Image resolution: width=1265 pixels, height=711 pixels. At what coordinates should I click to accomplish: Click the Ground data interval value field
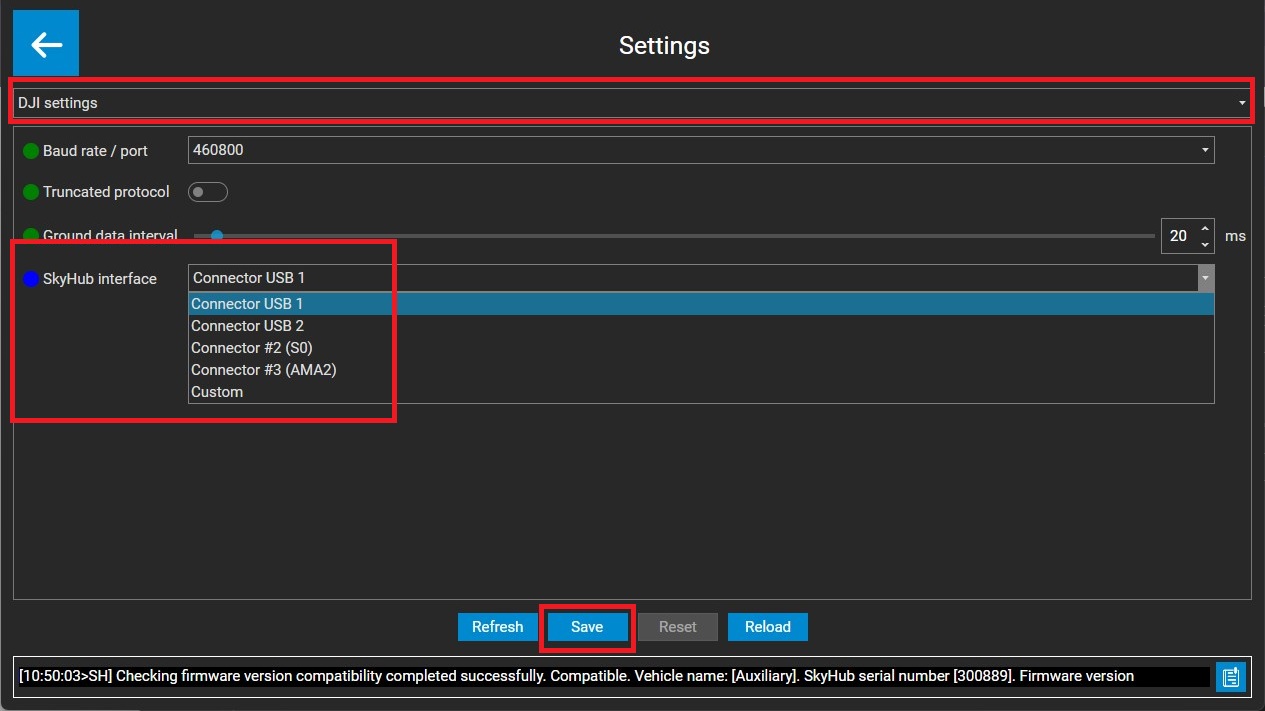pos(1179,236)
